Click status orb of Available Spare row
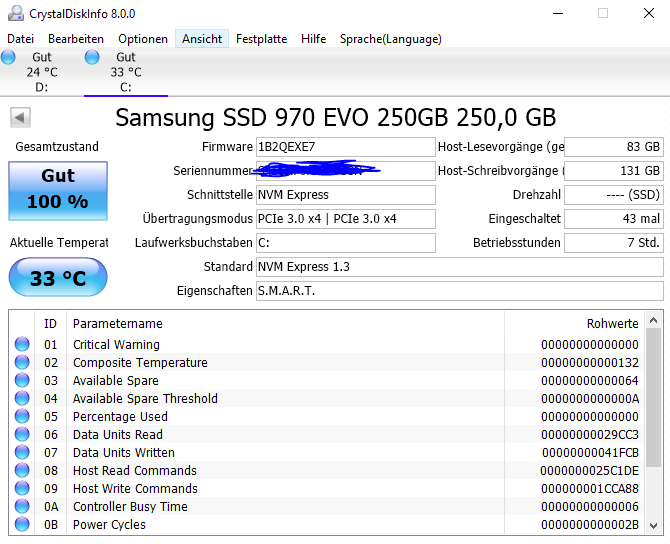The height and width of the screenshot is (544, 670). pos(22,380)
